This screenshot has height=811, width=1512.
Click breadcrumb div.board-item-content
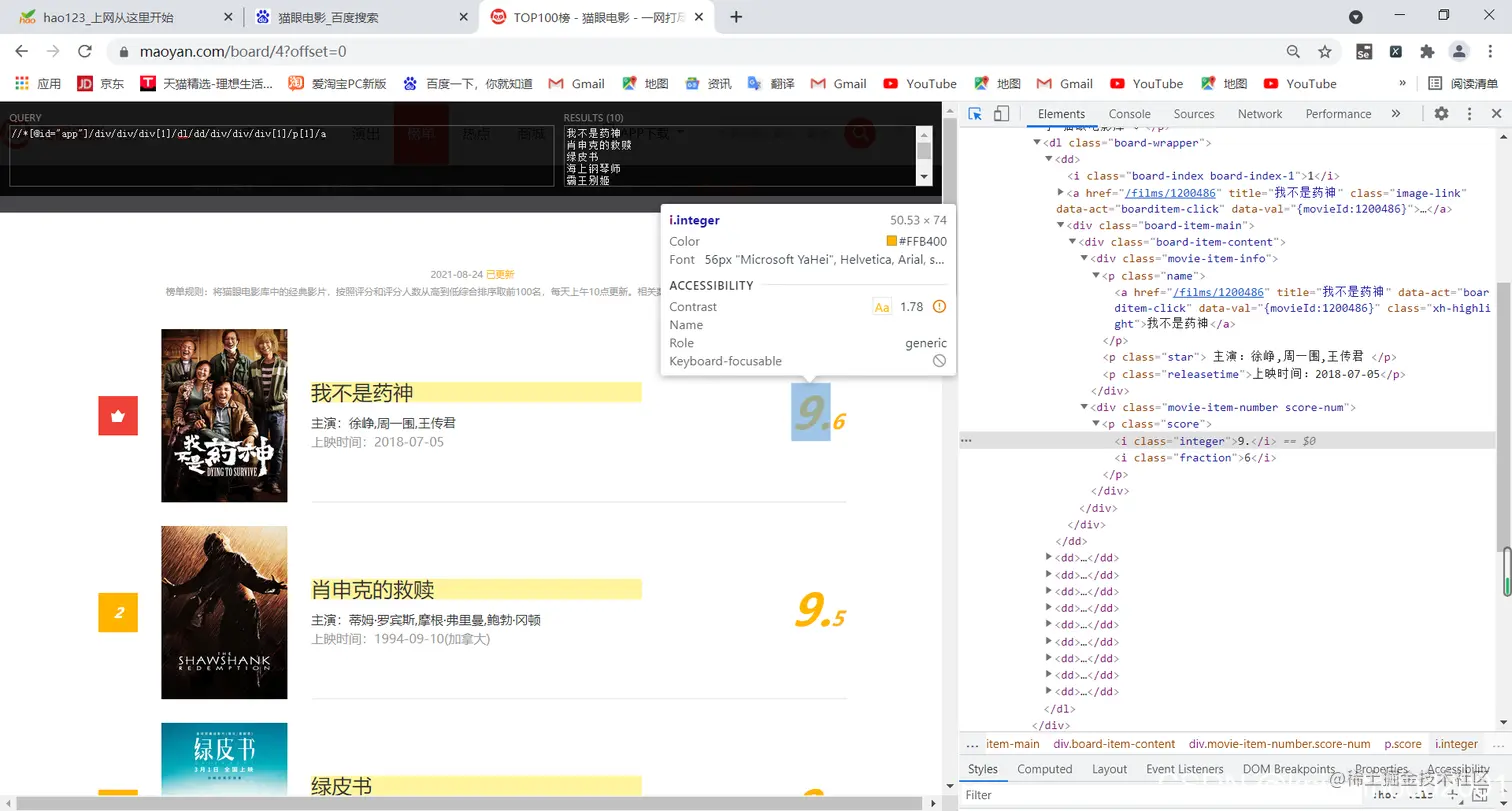1114,744
